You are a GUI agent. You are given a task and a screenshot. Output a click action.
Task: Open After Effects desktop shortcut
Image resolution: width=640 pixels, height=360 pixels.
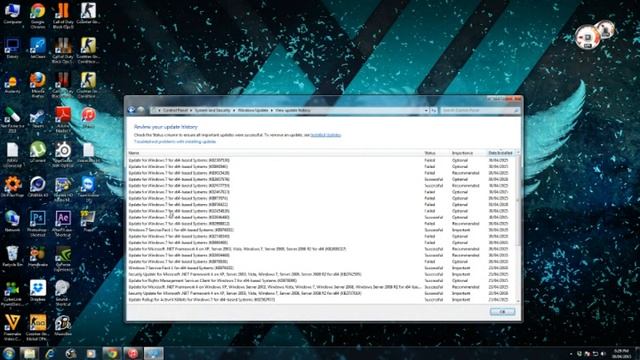[x=63, y=223]
